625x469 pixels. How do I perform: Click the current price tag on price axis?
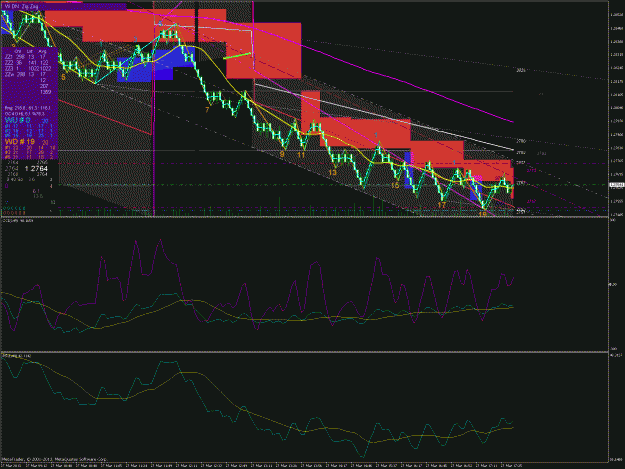(616, 185)
